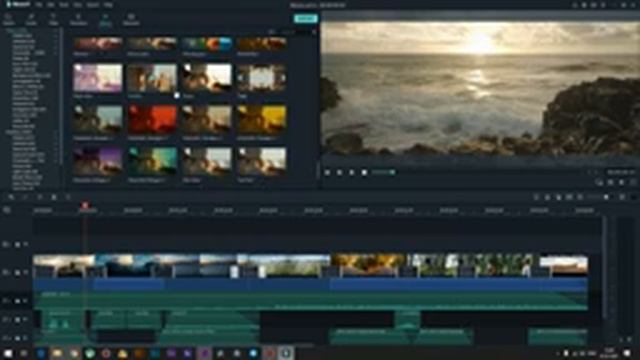Open the File menu
Screen dimensions: 640x360
38,5
